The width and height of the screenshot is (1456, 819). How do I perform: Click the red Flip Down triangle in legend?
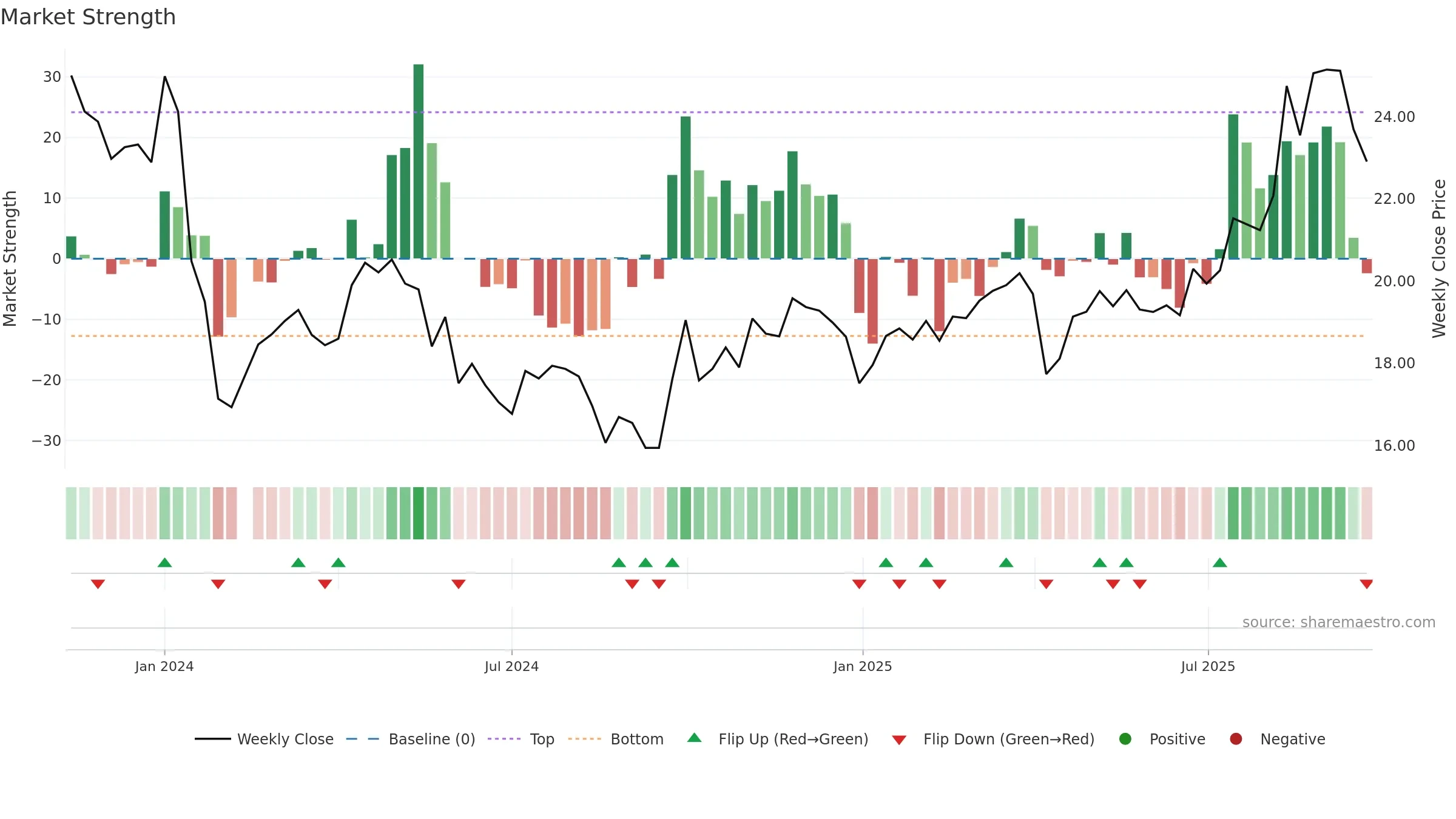click(x=899, y=740)
